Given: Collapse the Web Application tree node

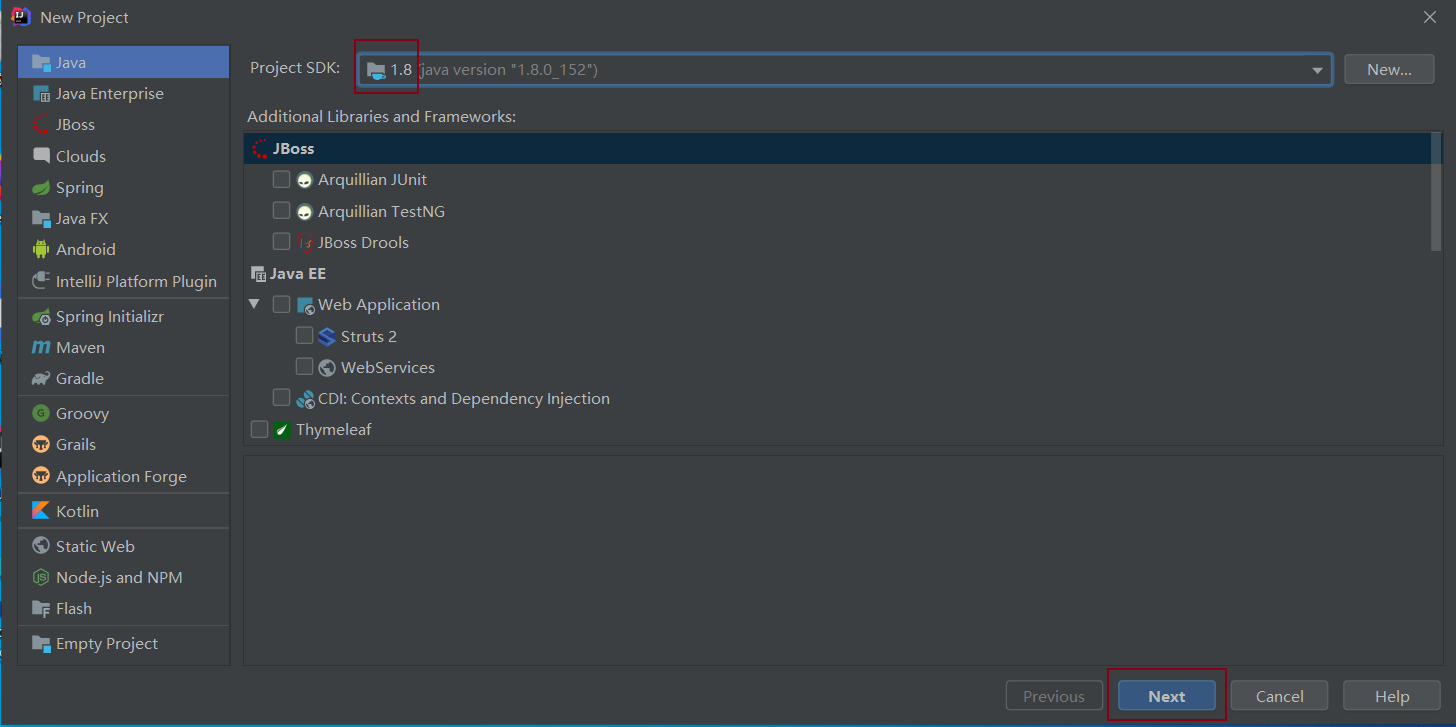Looking at the screenshot, I should 255,304.
